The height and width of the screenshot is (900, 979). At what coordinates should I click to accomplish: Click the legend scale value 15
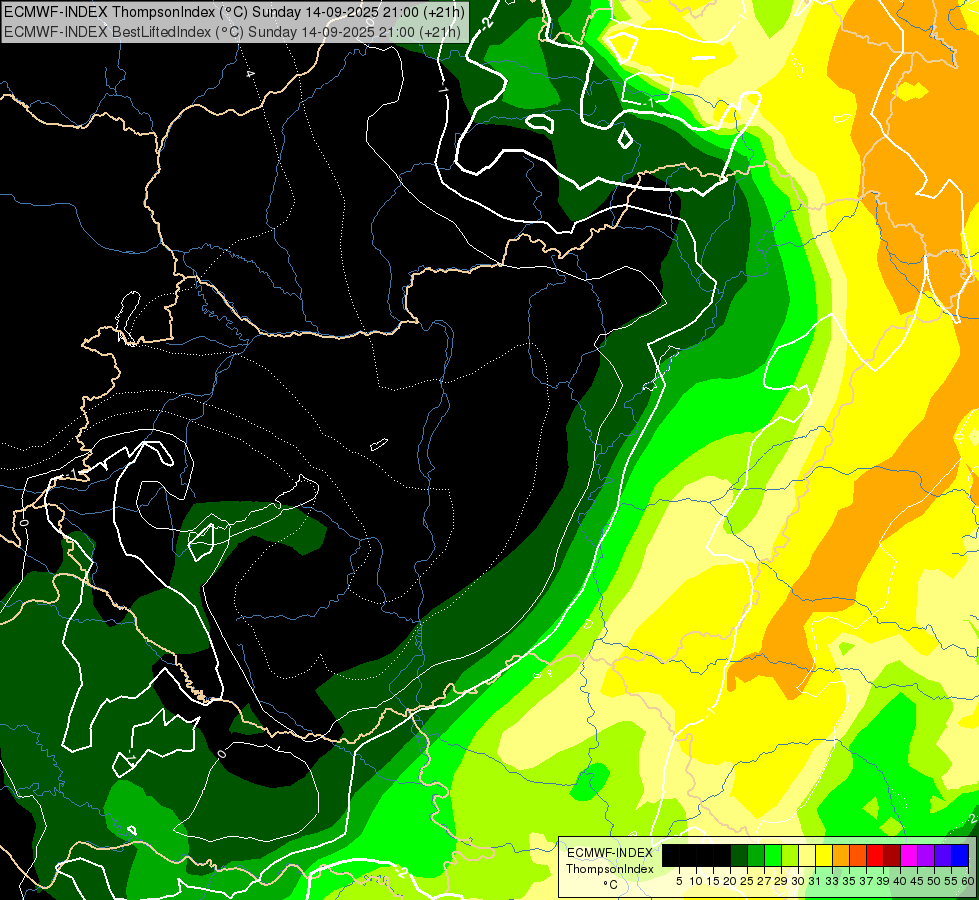(x=713, y=881)
